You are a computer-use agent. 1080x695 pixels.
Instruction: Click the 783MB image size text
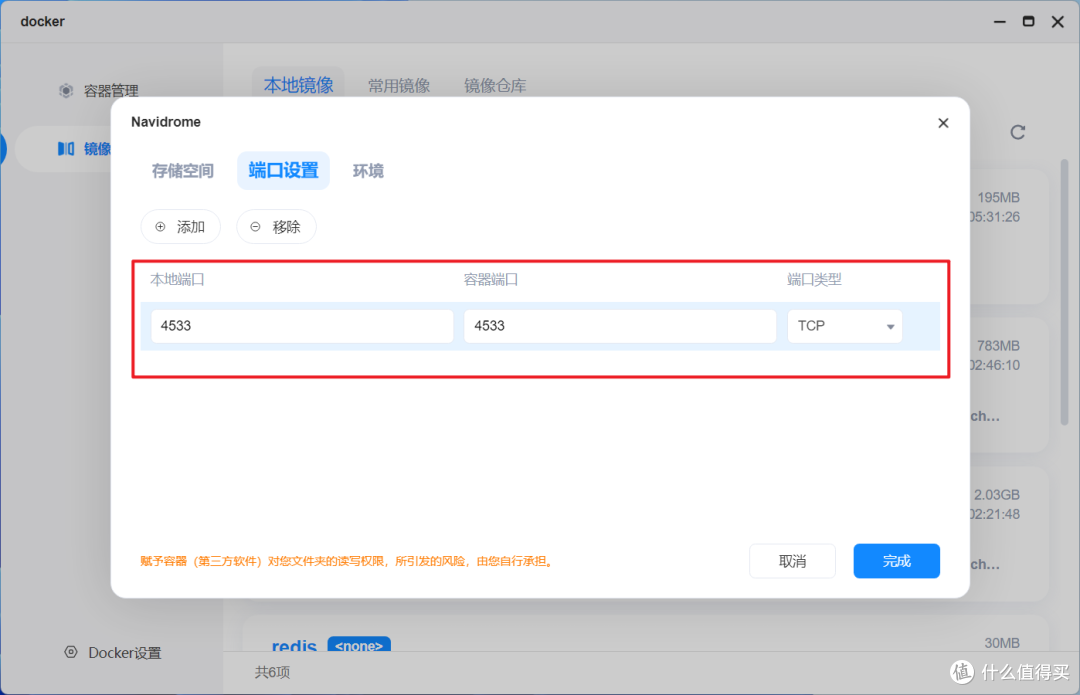[x=998, y=346]
